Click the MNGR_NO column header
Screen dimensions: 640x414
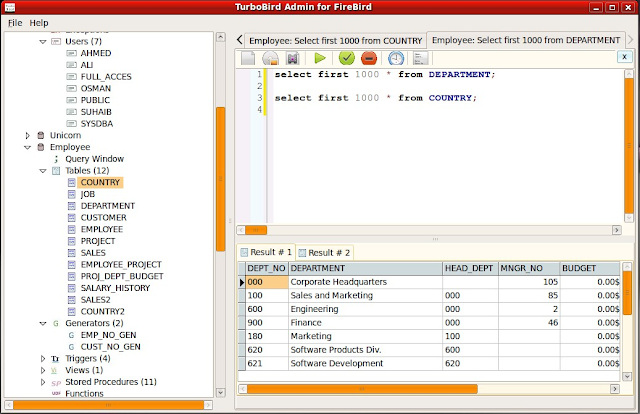[529, 268]
